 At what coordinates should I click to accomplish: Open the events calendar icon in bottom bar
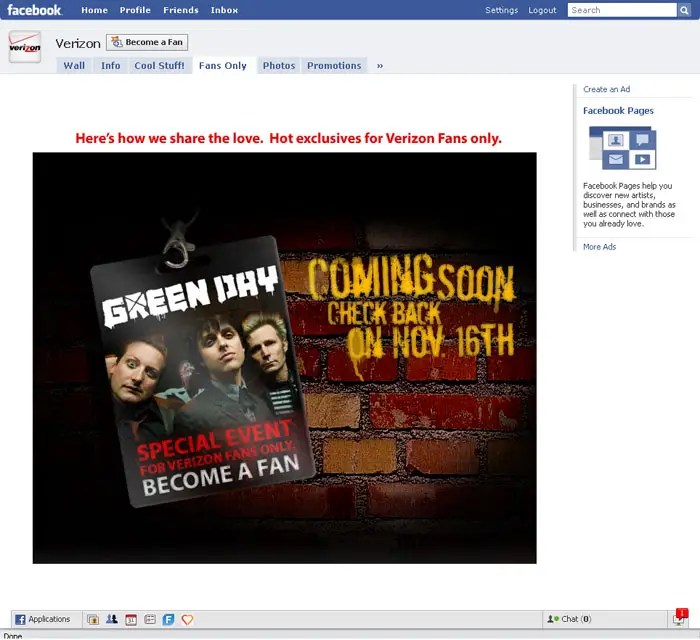click(x=131, y=619)
